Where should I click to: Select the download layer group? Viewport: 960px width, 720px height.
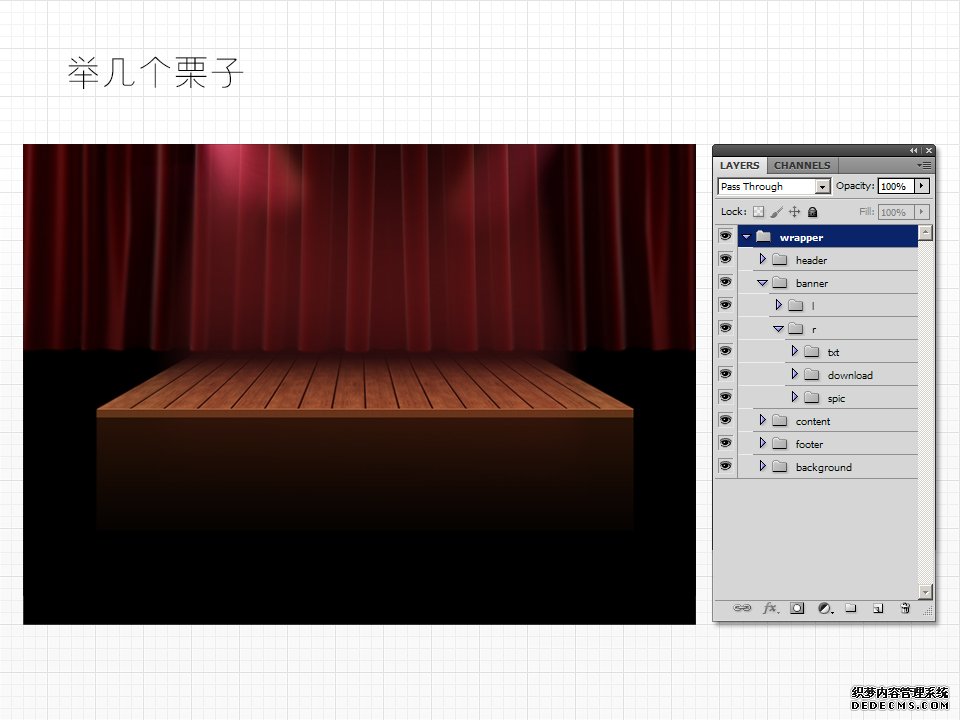(x=828, y=375)
